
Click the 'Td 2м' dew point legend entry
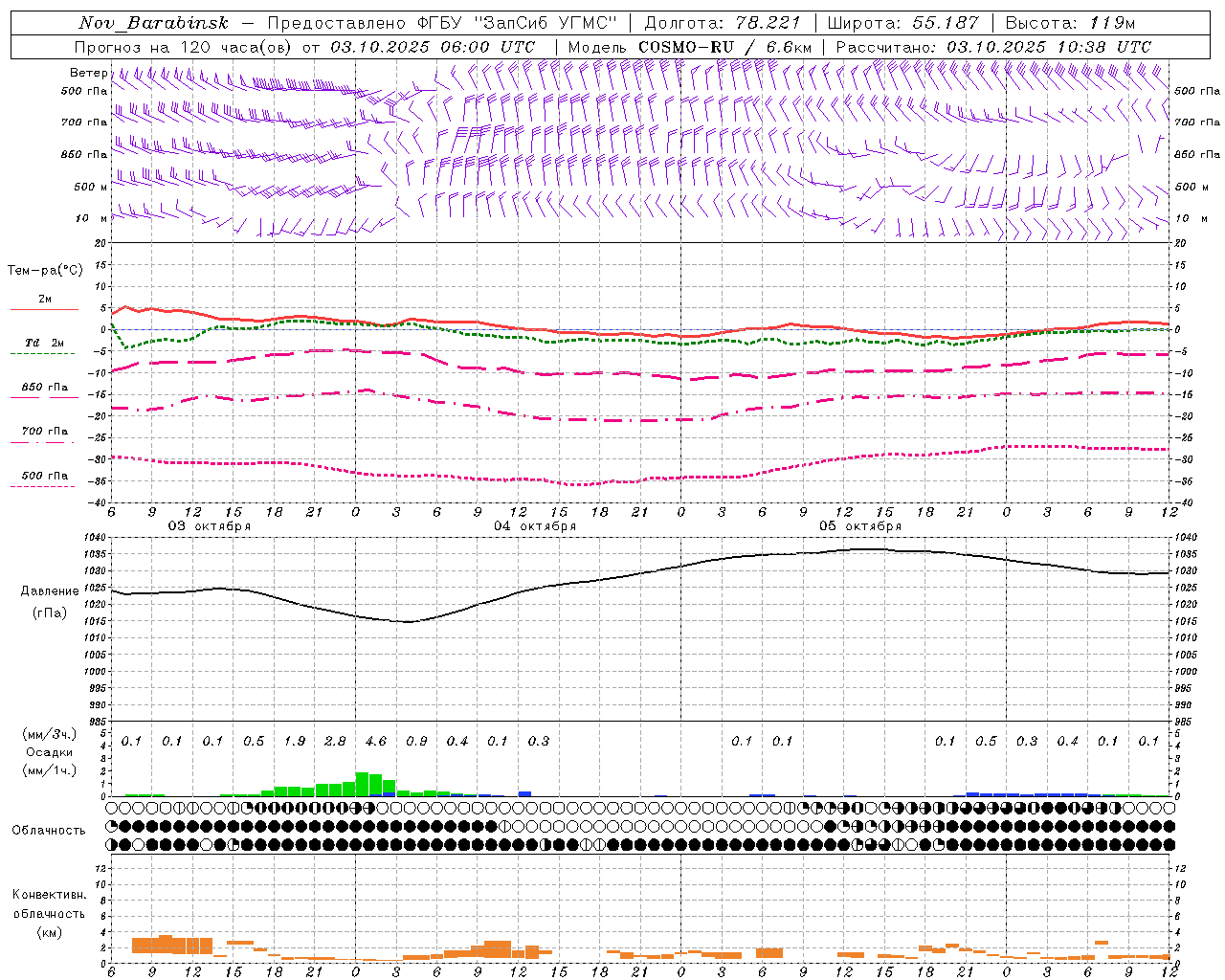[x=44, y=343]
